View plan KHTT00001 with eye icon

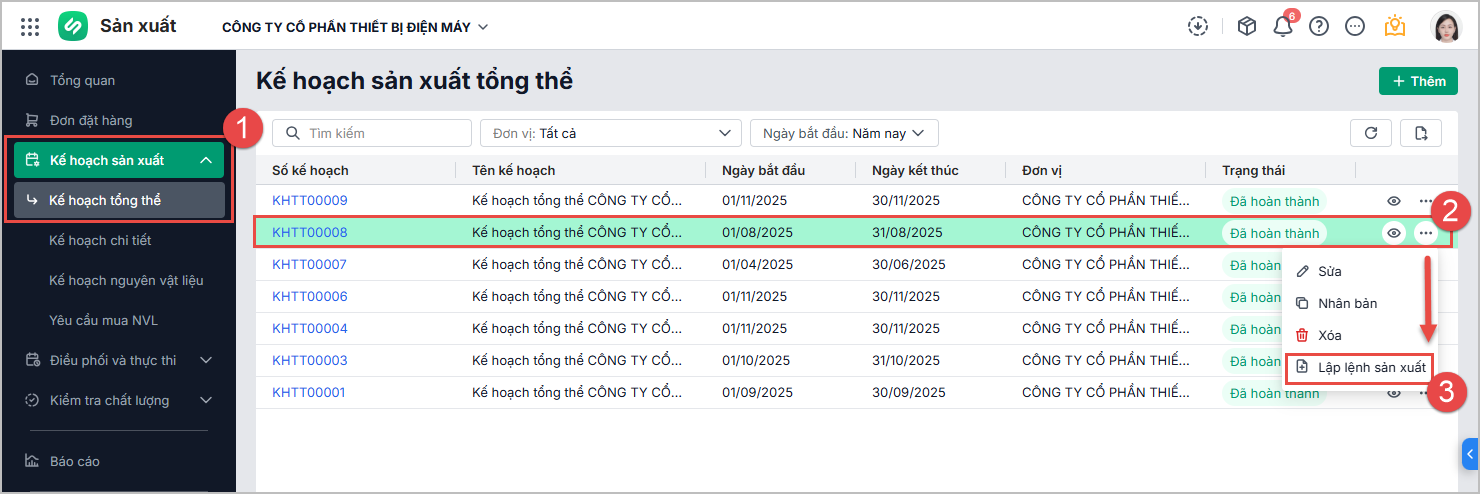point(1394,393)
